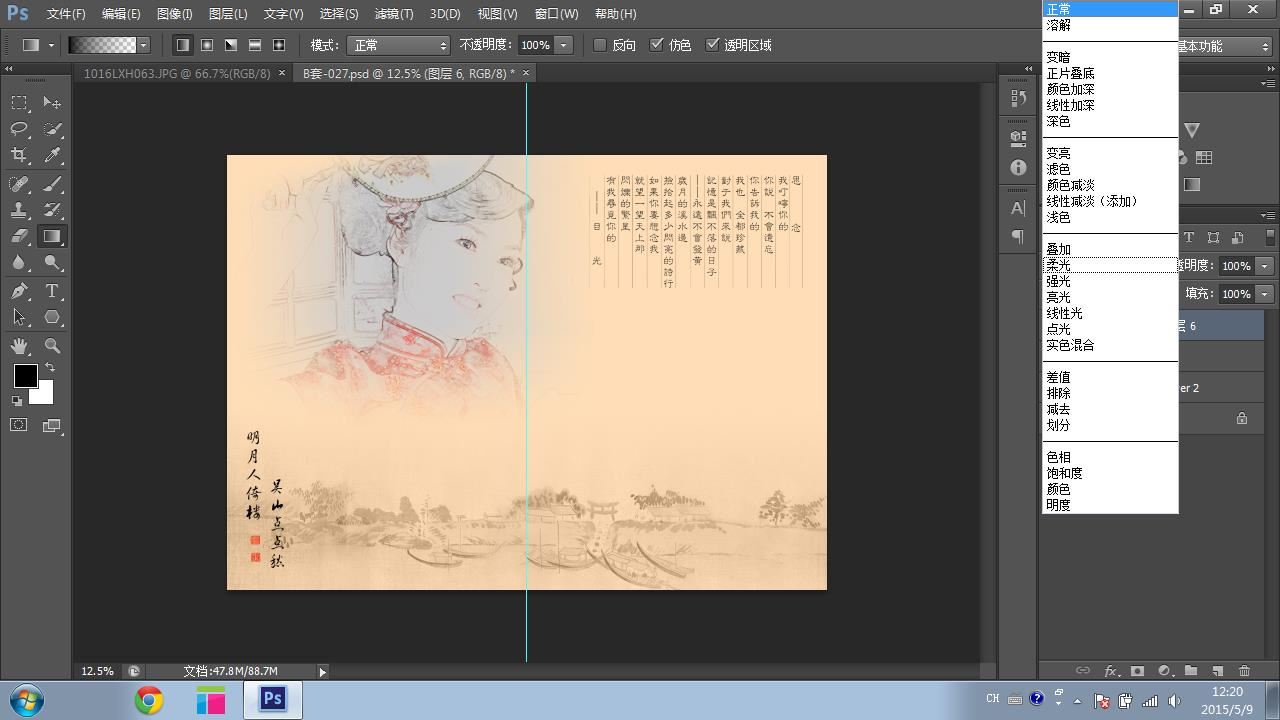Click the Windows Start button
The image size is (1280, 720).
click(x=26, y=700)
